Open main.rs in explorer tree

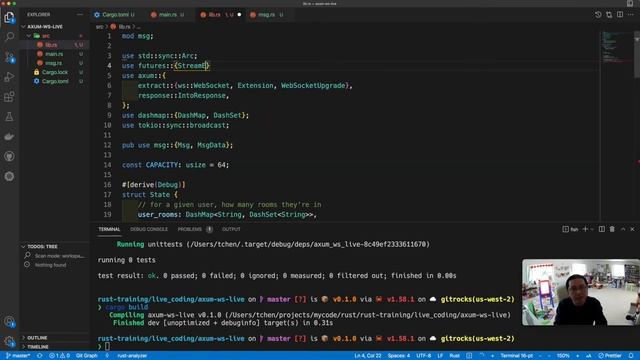click(54, 54)
